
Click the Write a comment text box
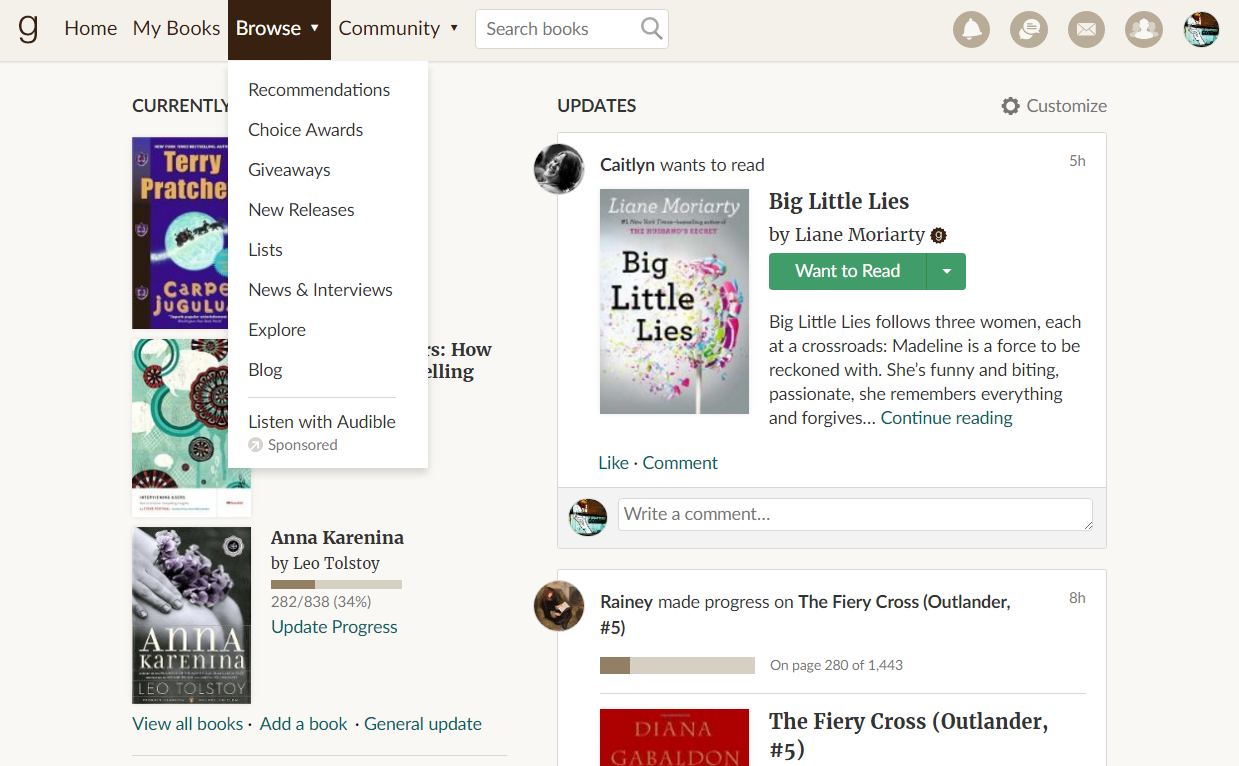(x=855, y=515)
